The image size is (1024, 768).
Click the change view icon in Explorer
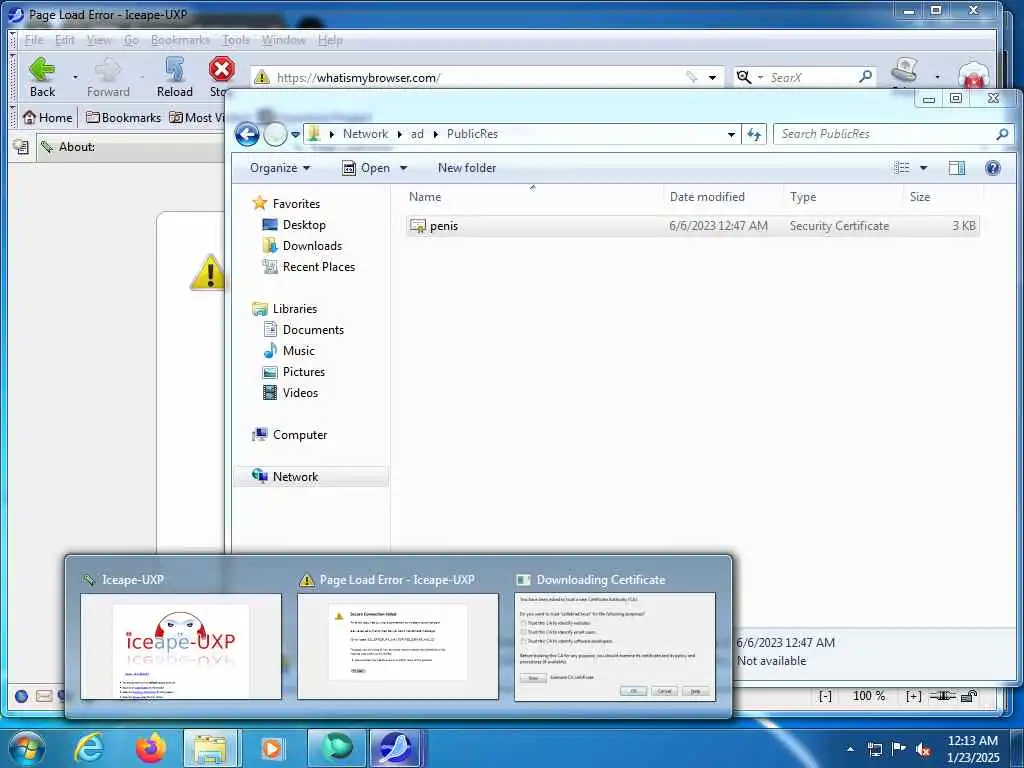pos(902,168)
